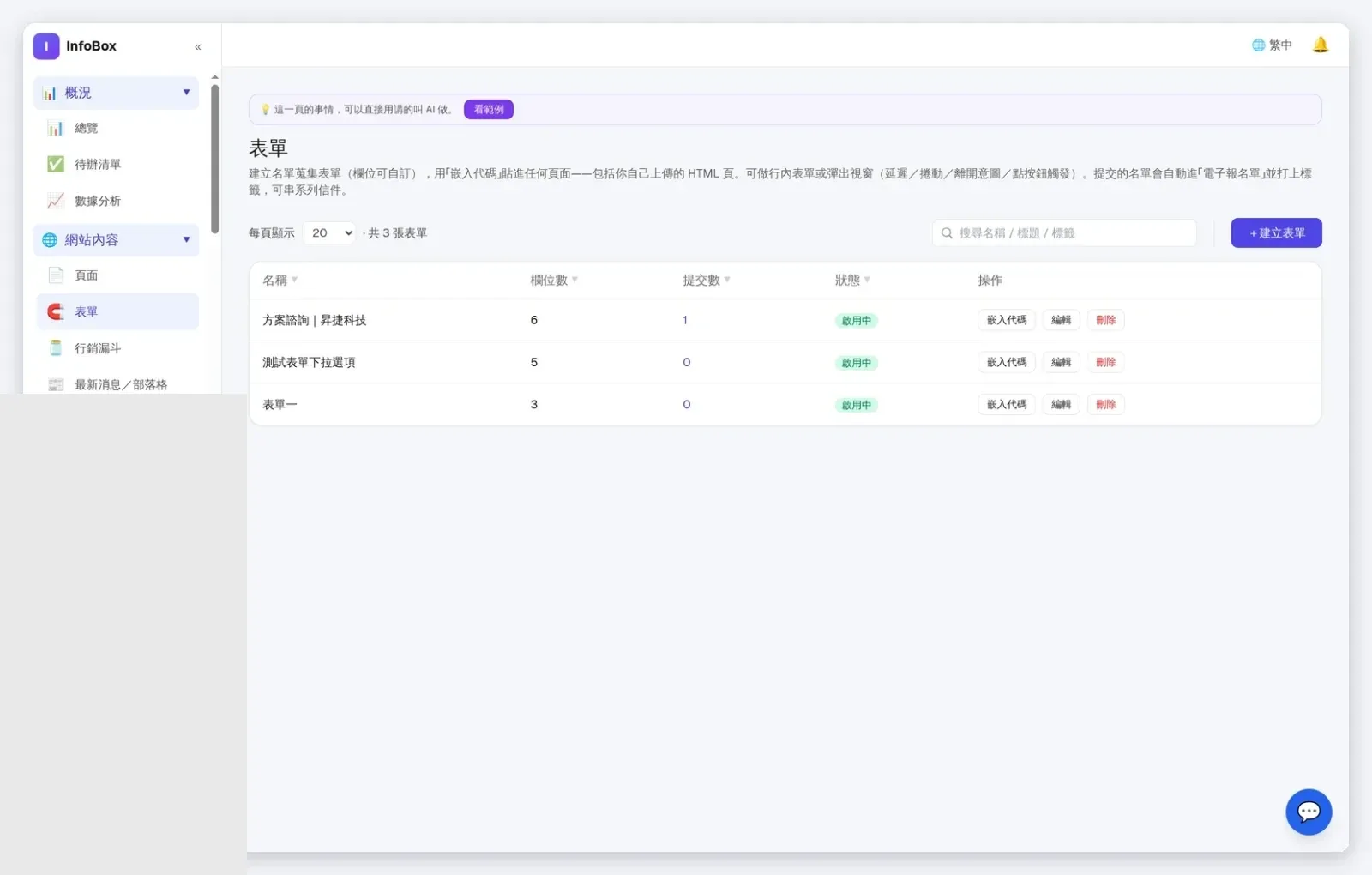This screenshot has height=875, width=1372.
Task: Click the form name 測試表單下拉選項
Action: pos(309,363)
